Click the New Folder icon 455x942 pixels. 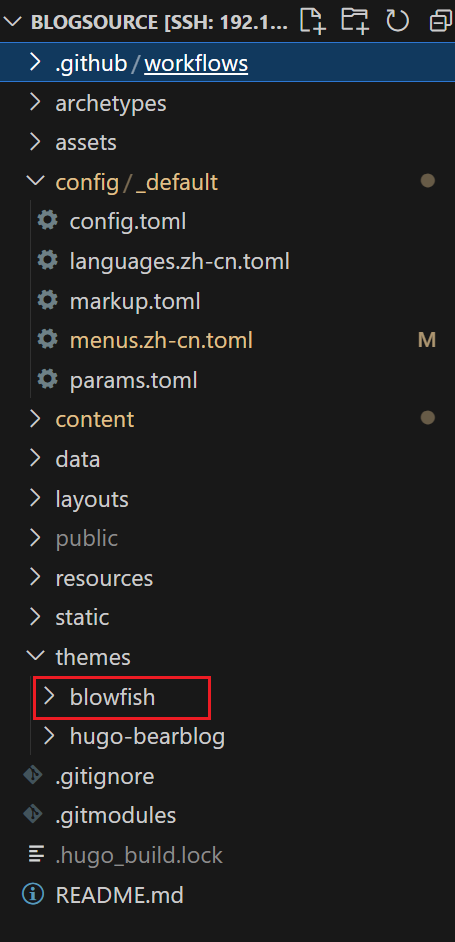[x=355, y=21]
